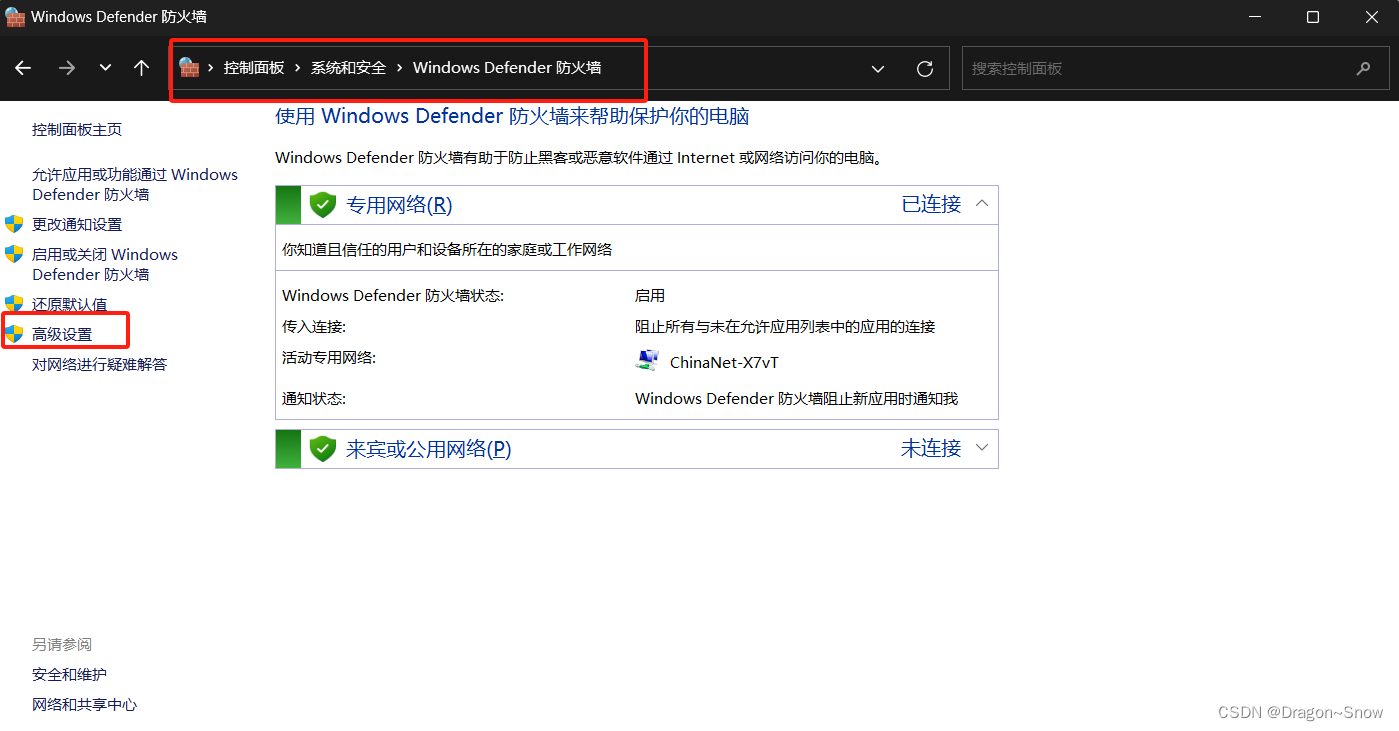
Task: Open 网络和共享中心 link
Action: point(84,705)
